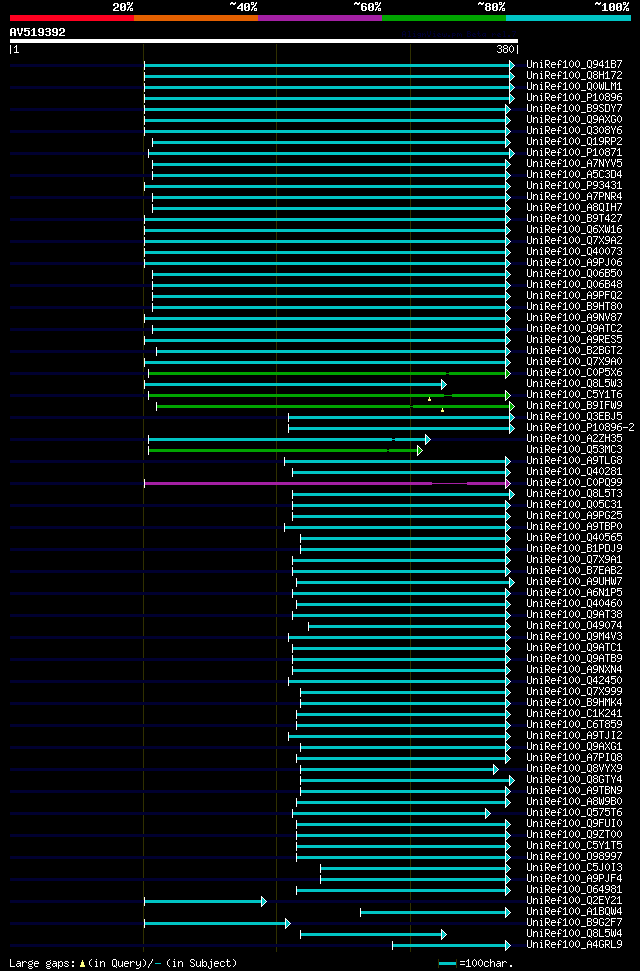Select the UniRef100_Q8GTY4 label
This screenshot has height=971, width=640.
(574, 780)
